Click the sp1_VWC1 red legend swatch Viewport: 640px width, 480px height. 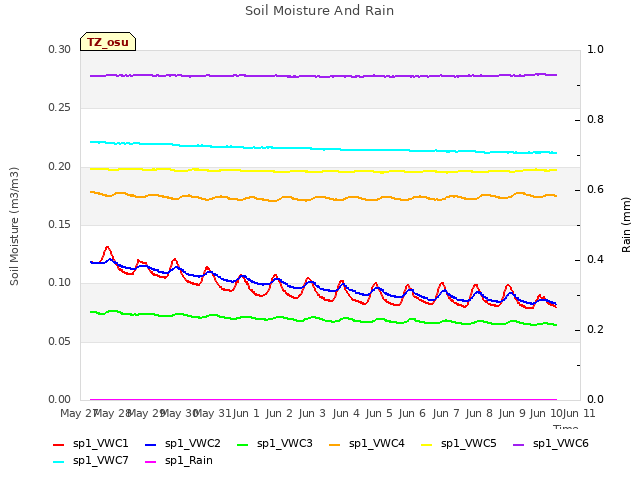pos(58,445)
